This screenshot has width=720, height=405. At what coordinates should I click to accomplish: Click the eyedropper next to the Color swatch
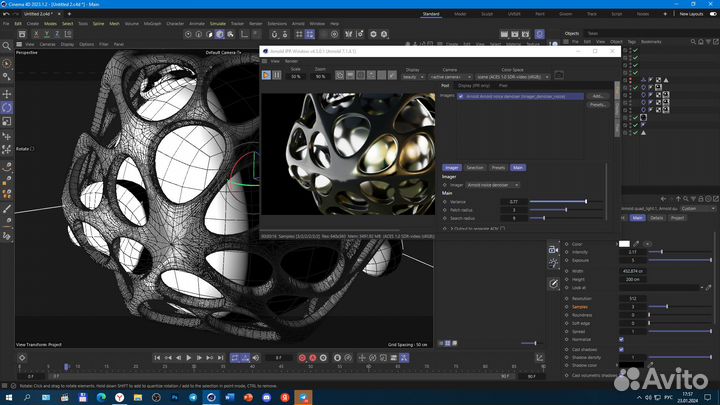point(636,244)
